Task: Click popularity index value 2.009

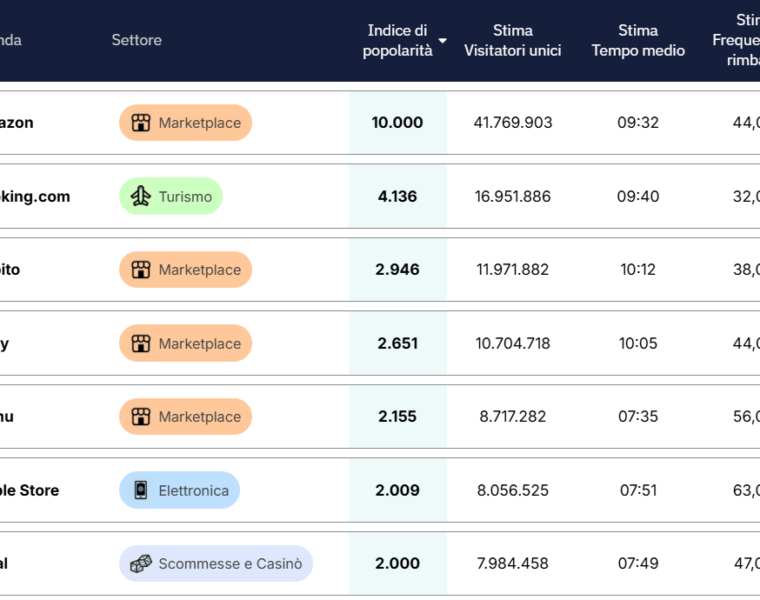Action: coord(397,490)
